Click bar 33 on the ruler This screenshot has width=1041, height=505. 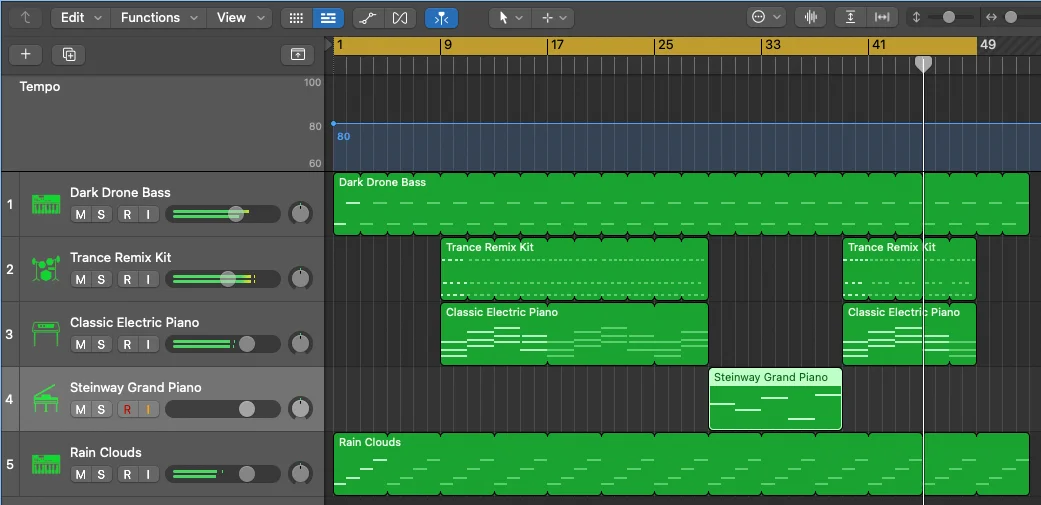pos(773,45)
